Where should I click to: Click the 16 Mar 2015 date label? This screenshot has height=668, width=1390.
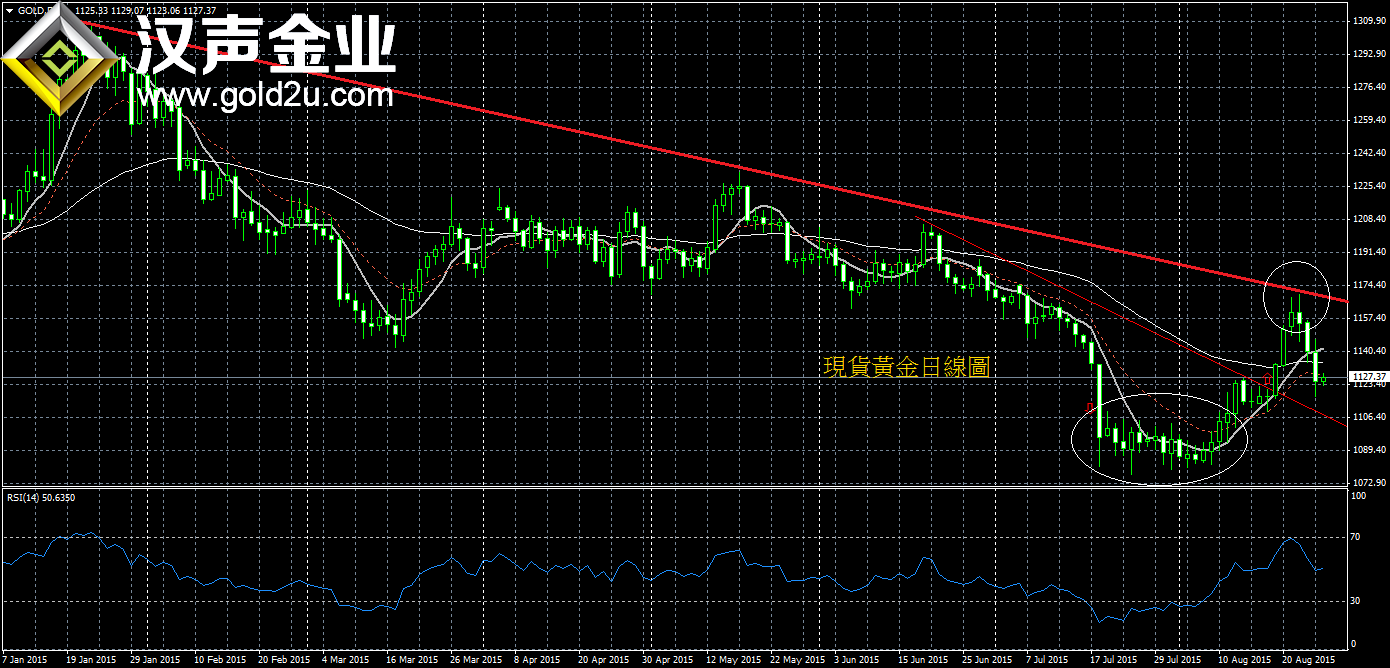tap(412, 660)
